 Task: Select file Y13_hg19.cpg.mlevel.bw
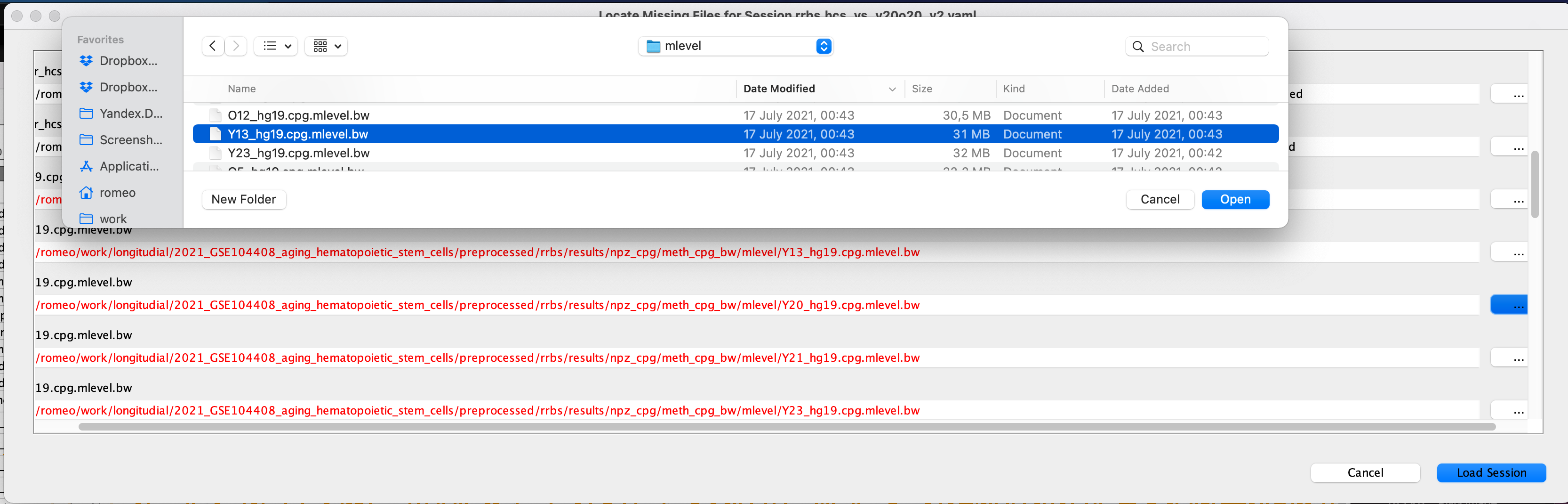736,134
